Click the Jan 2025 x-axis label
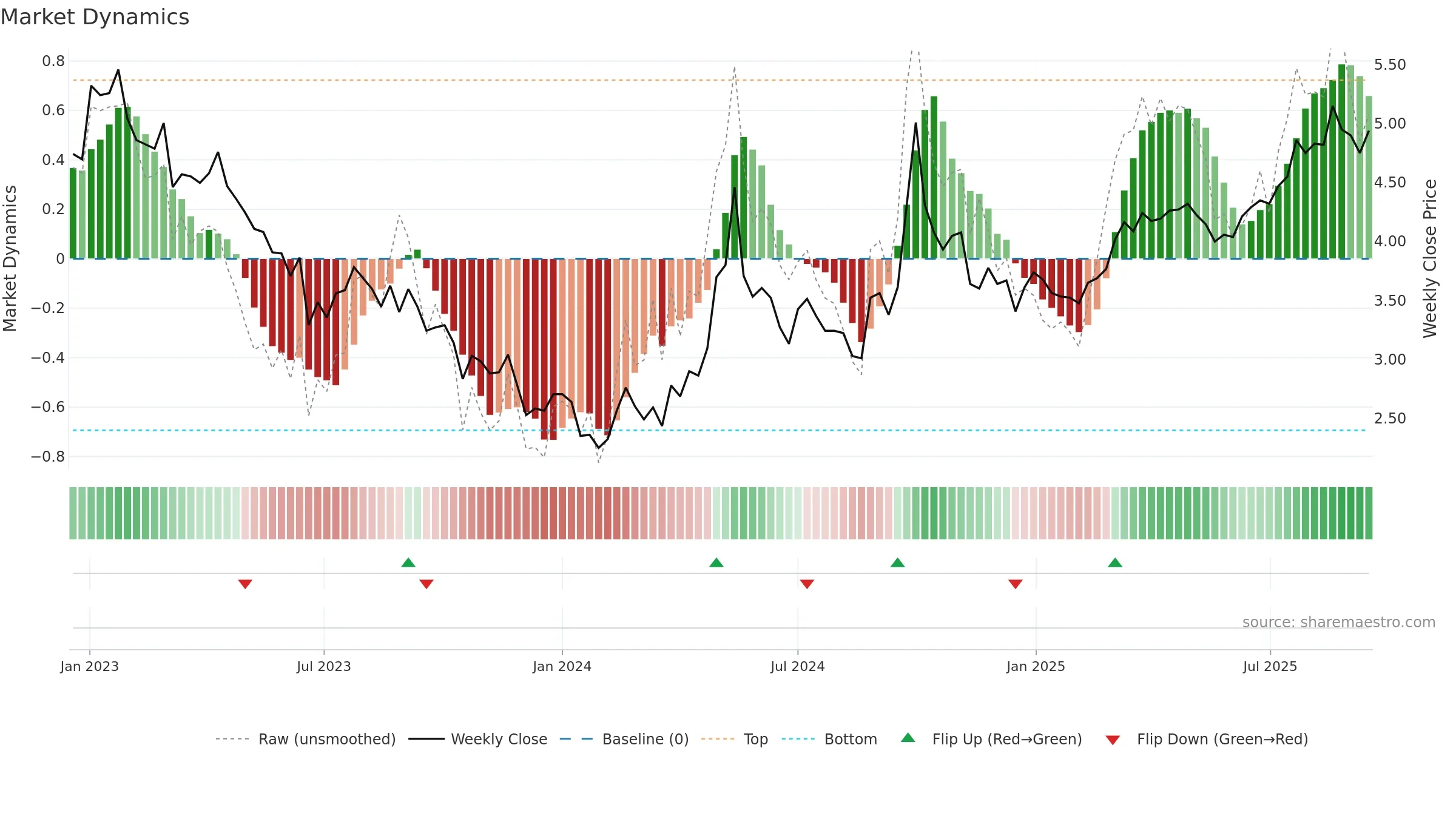 point(1036,666)
